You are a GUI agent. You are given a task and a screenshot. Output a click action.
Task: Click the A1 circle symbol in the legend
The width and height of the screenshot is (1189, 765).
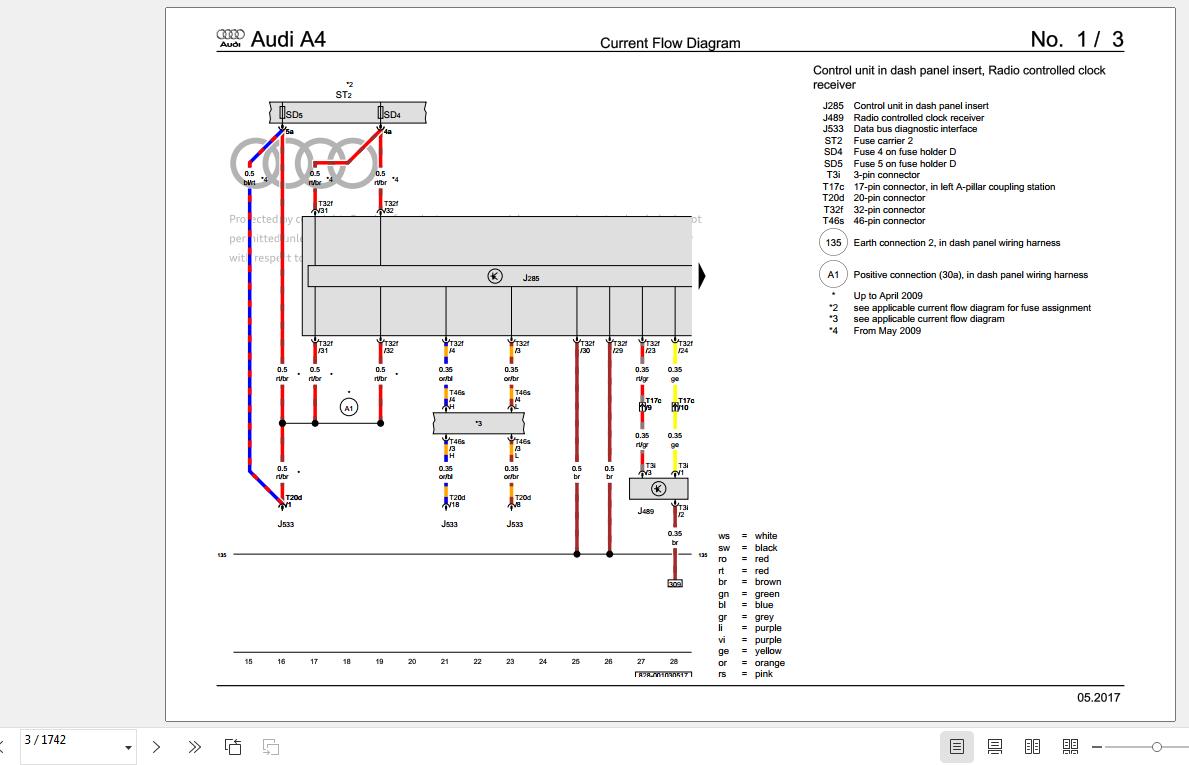pyautogui.click(x=833, y=274)
